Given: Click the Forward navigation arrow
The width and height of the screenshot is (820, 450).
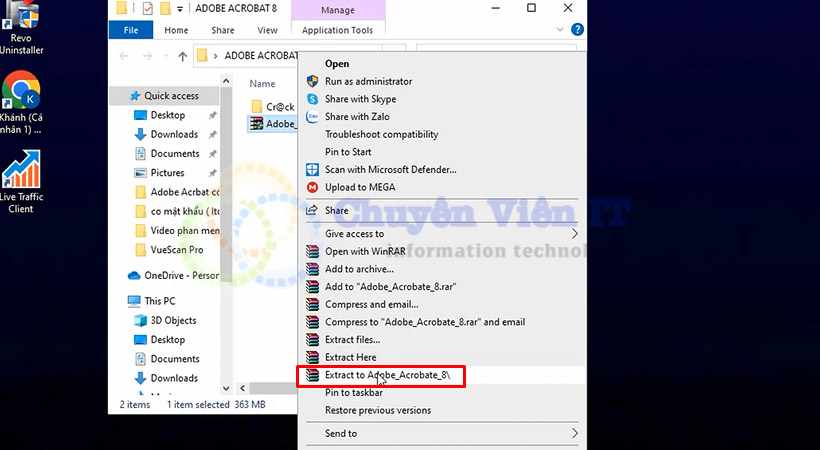Looking at the screenshot, I should click(147, 56).
